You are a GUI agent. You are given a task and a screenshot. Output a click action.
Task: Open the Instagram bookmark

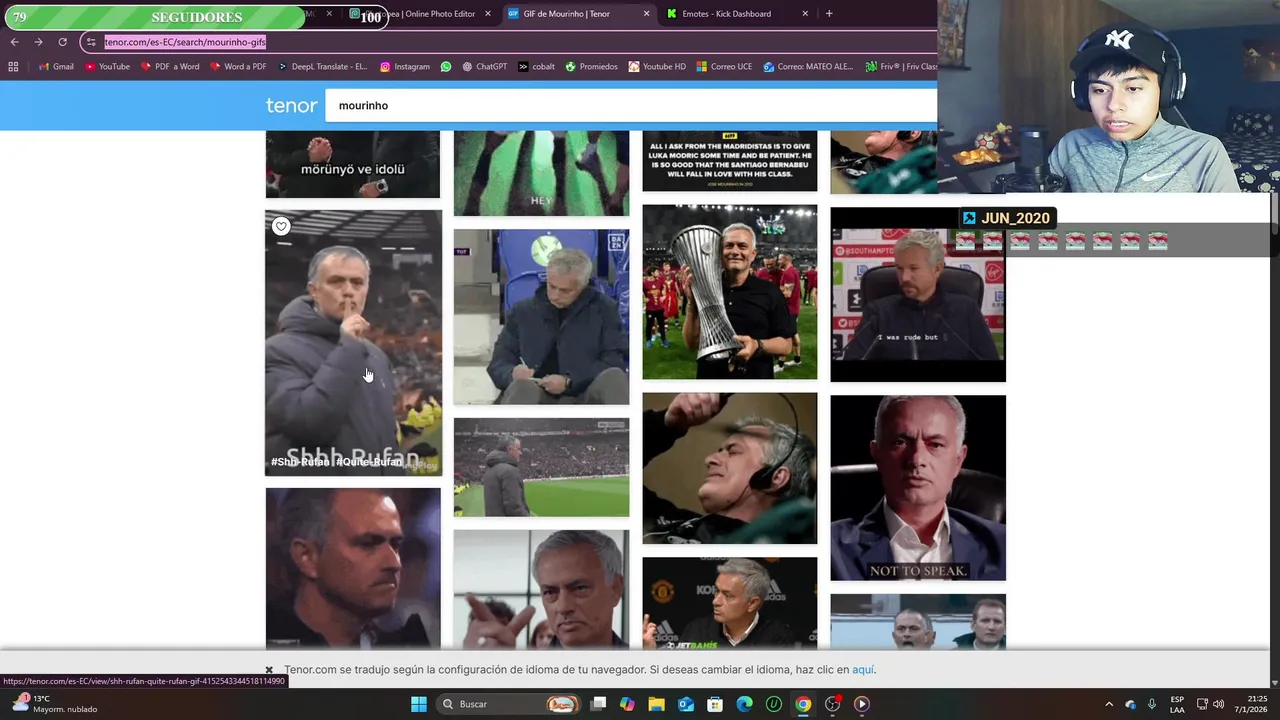tap(405, 67)
